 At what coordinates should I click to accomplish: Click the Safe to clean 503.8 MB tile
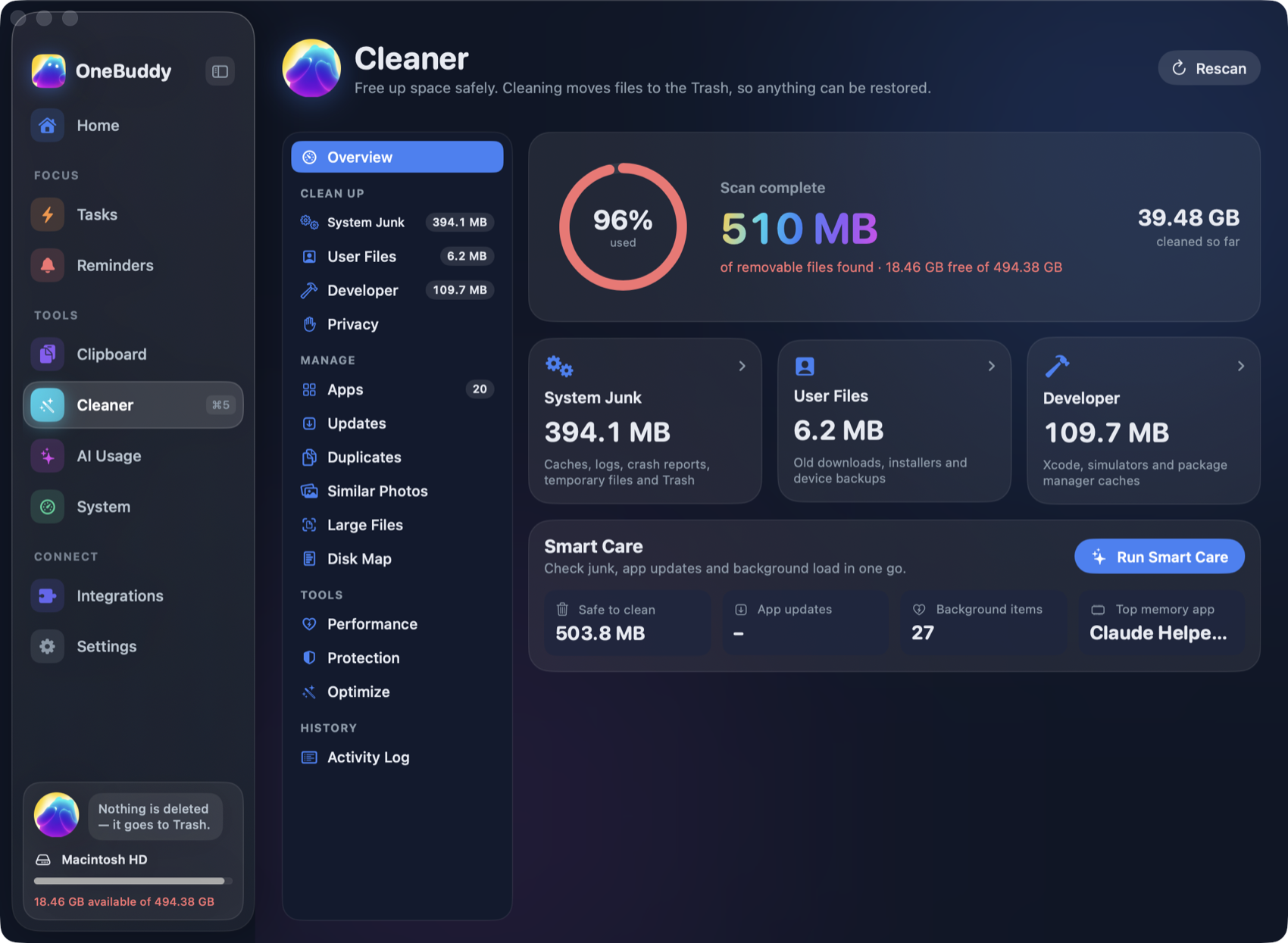[x=627, y=623]
